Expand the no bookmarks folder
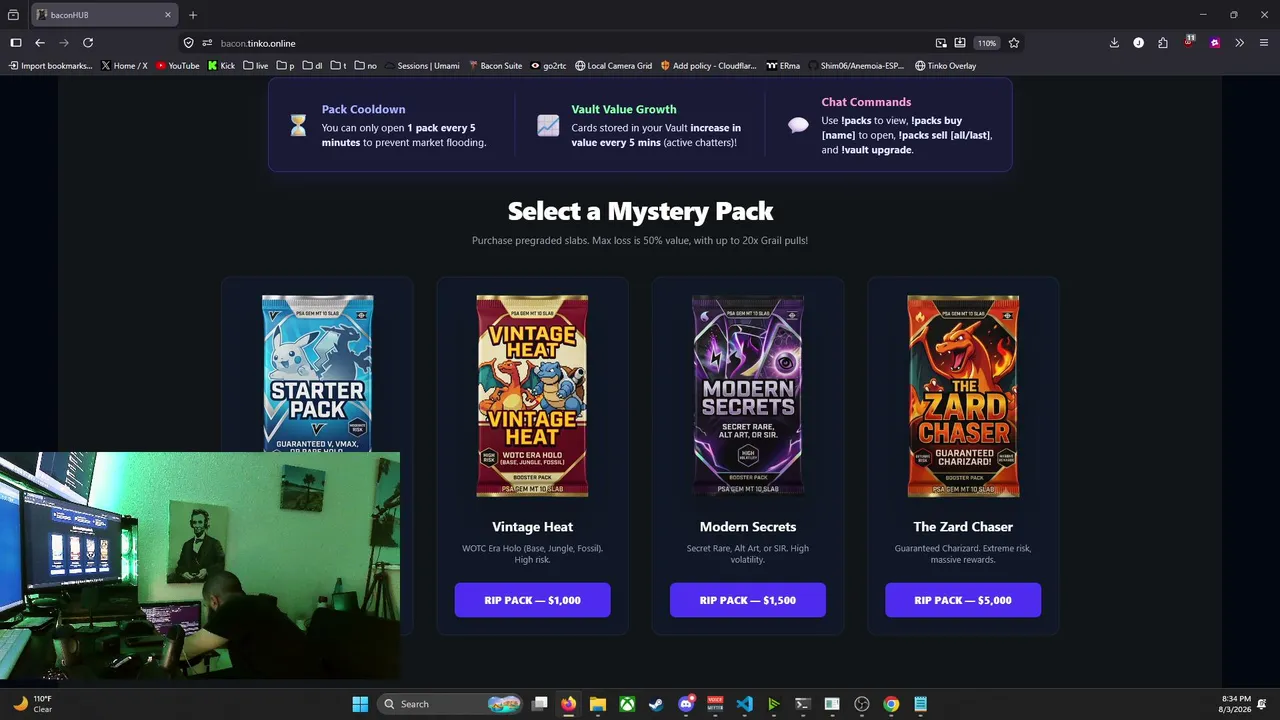Viewport: 1280px width, 720px height. (366, 66)
